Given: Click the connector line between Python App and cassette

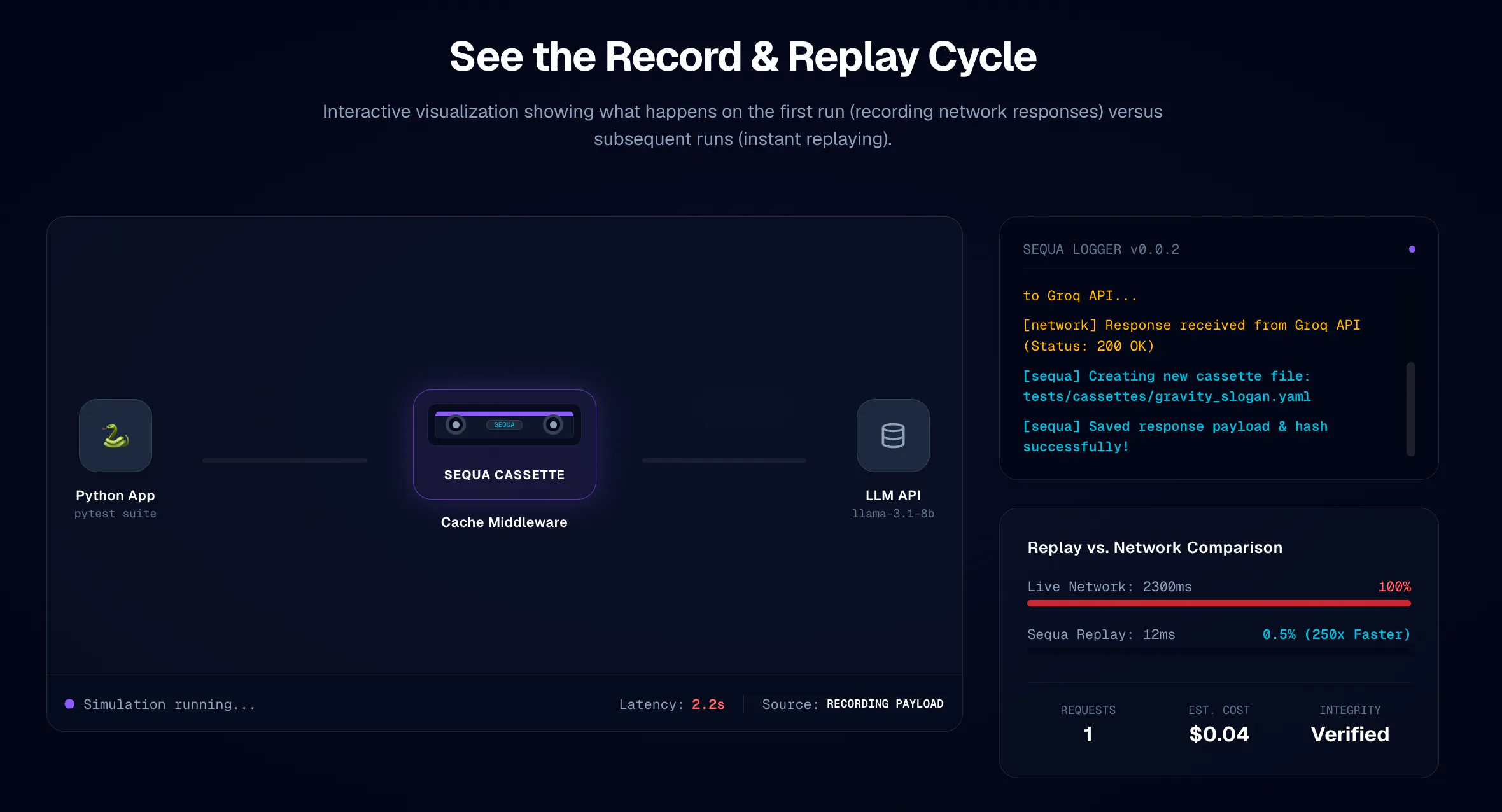Looking at the screenshot, I should click(x=284, y=460).
